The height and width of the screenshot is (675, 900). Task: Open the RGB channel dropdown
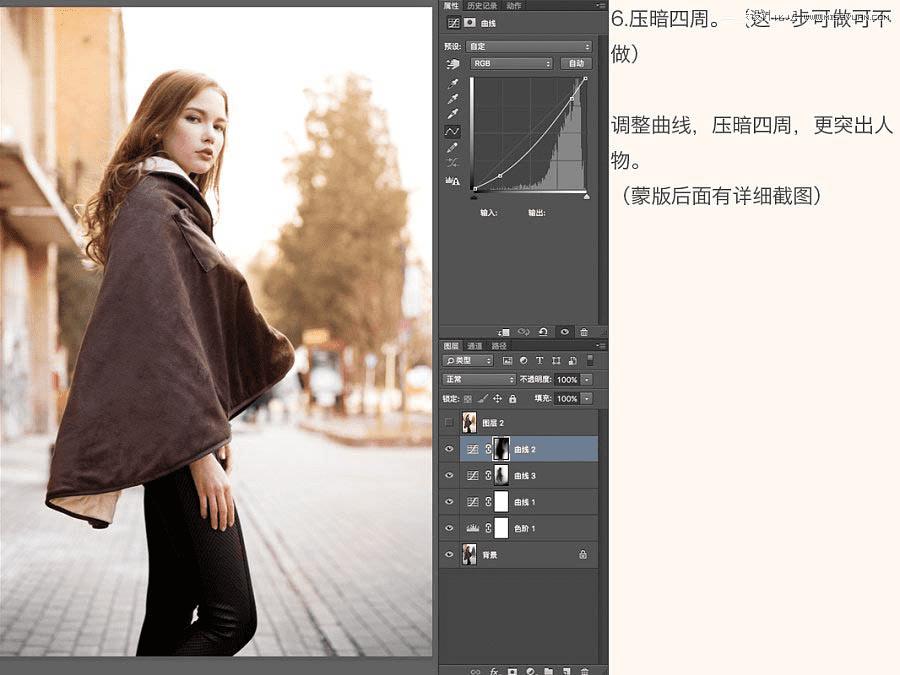(x=512, y=63)
